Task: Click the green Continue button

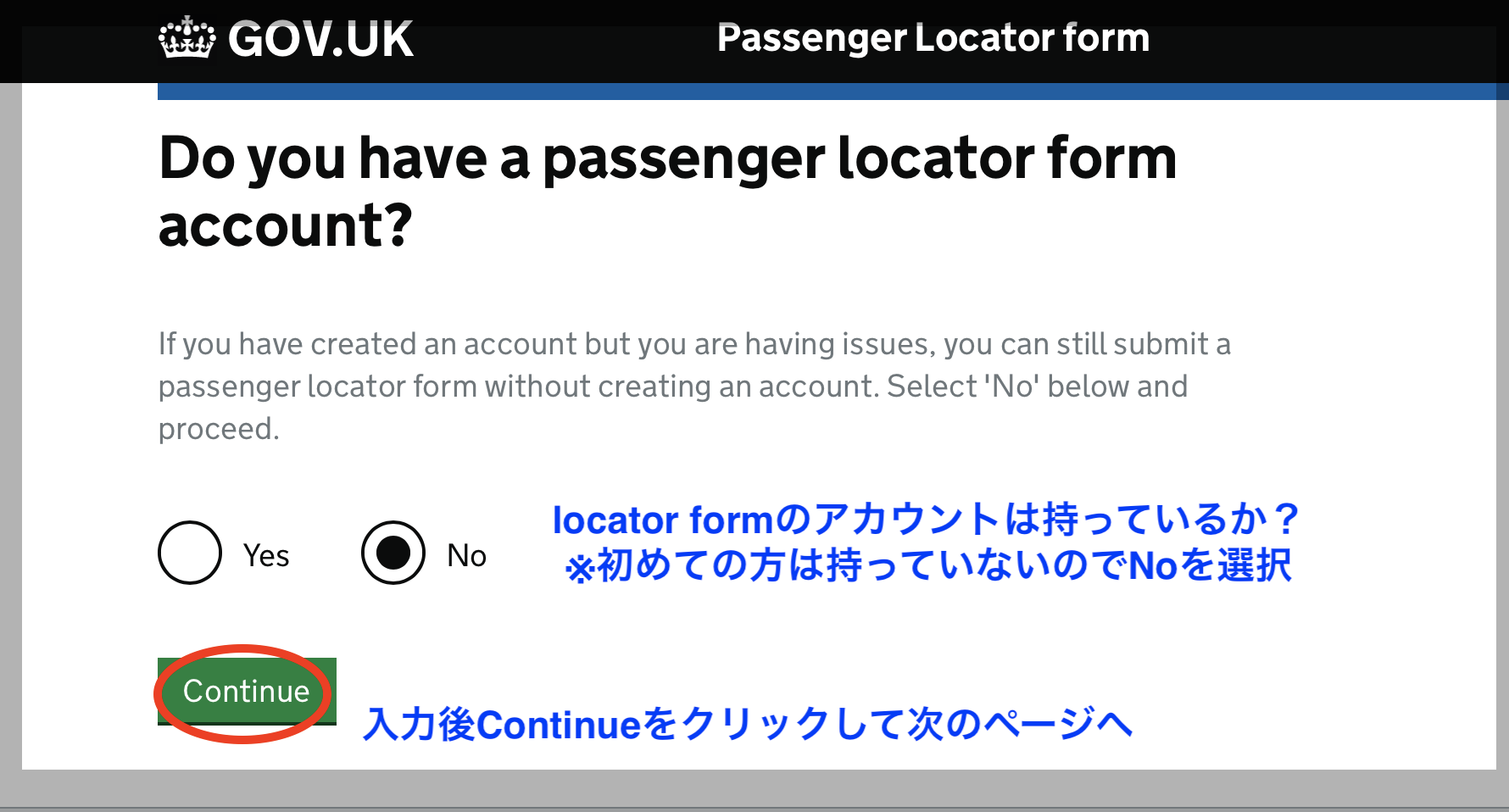Action: point(247,692)
